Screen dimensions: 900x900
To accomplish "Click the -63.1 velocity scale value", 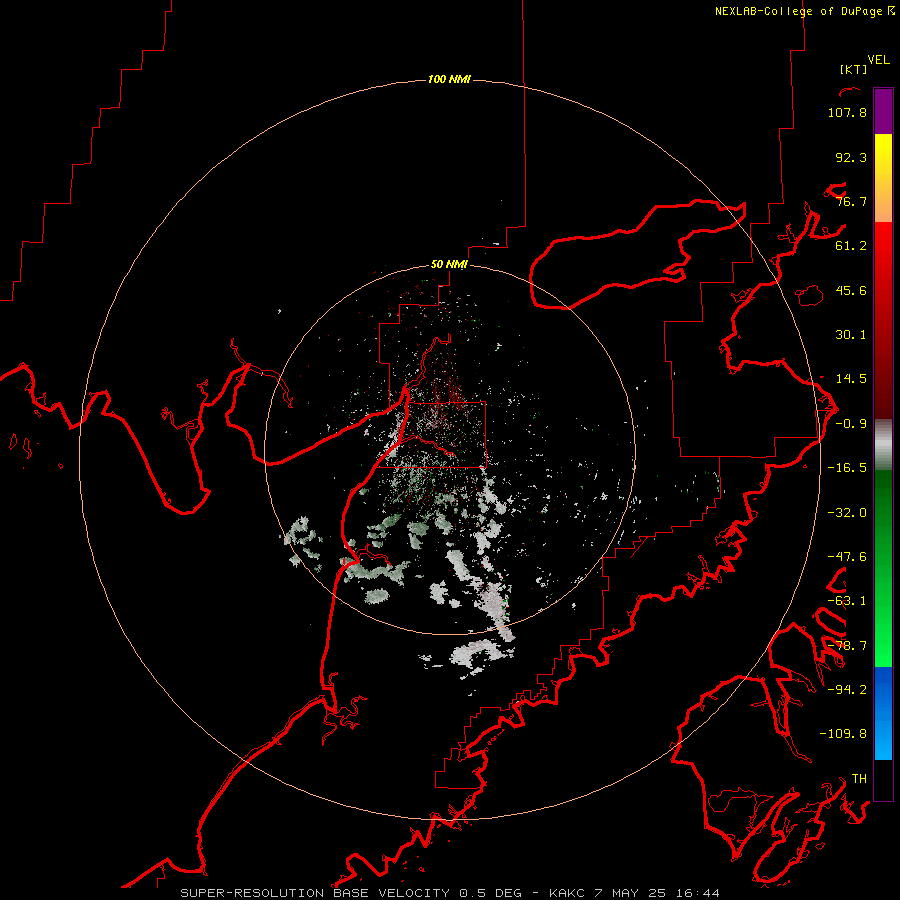I will click(x=847, y=601).
